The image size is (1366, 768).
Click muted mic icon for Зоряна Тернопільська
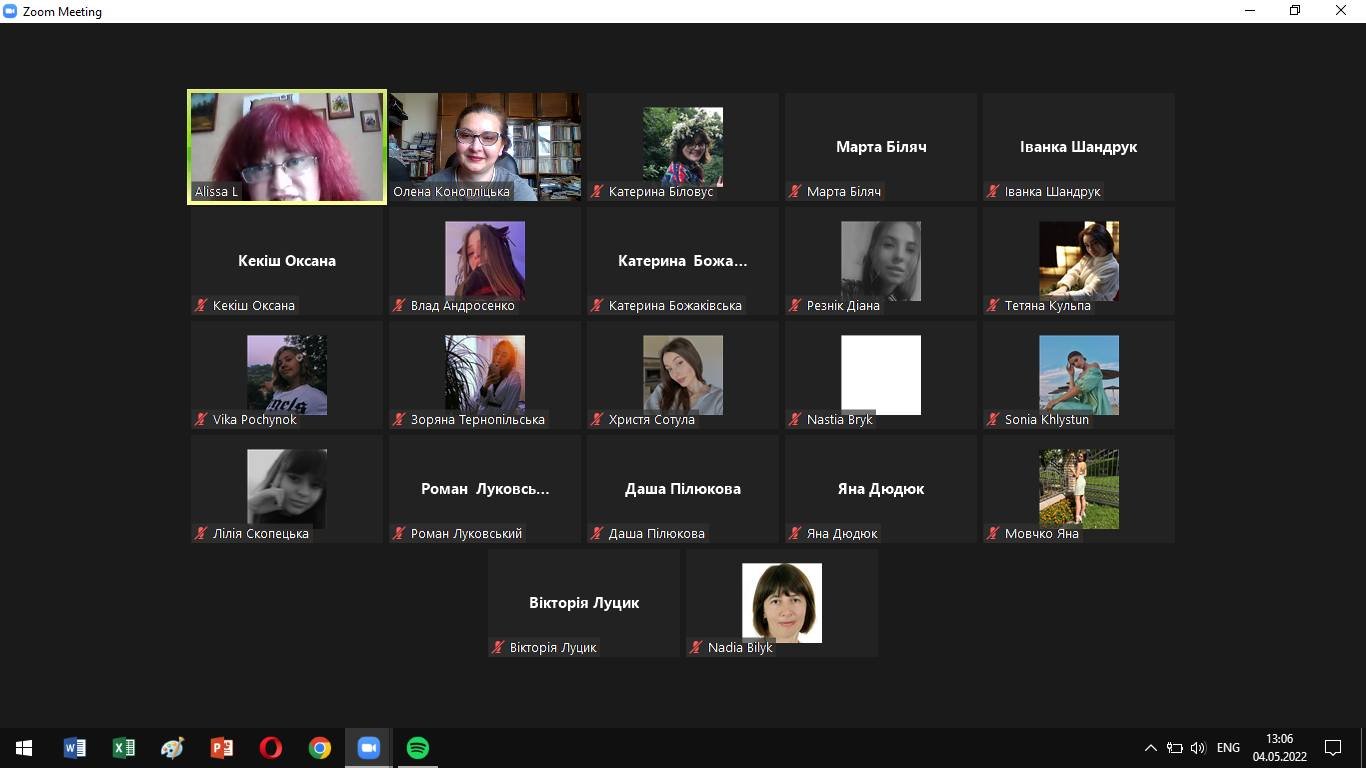click(x=400, y=419)
